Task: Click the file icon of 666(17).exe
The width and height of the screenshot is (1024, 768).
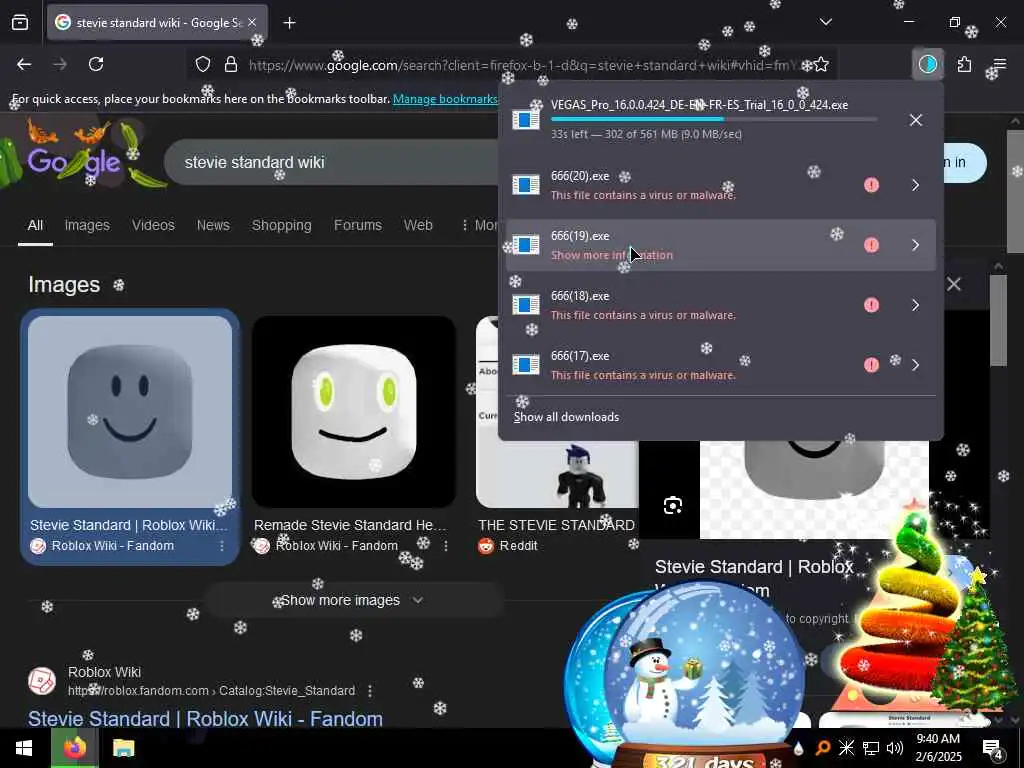Action: click(x=526, y=364)
